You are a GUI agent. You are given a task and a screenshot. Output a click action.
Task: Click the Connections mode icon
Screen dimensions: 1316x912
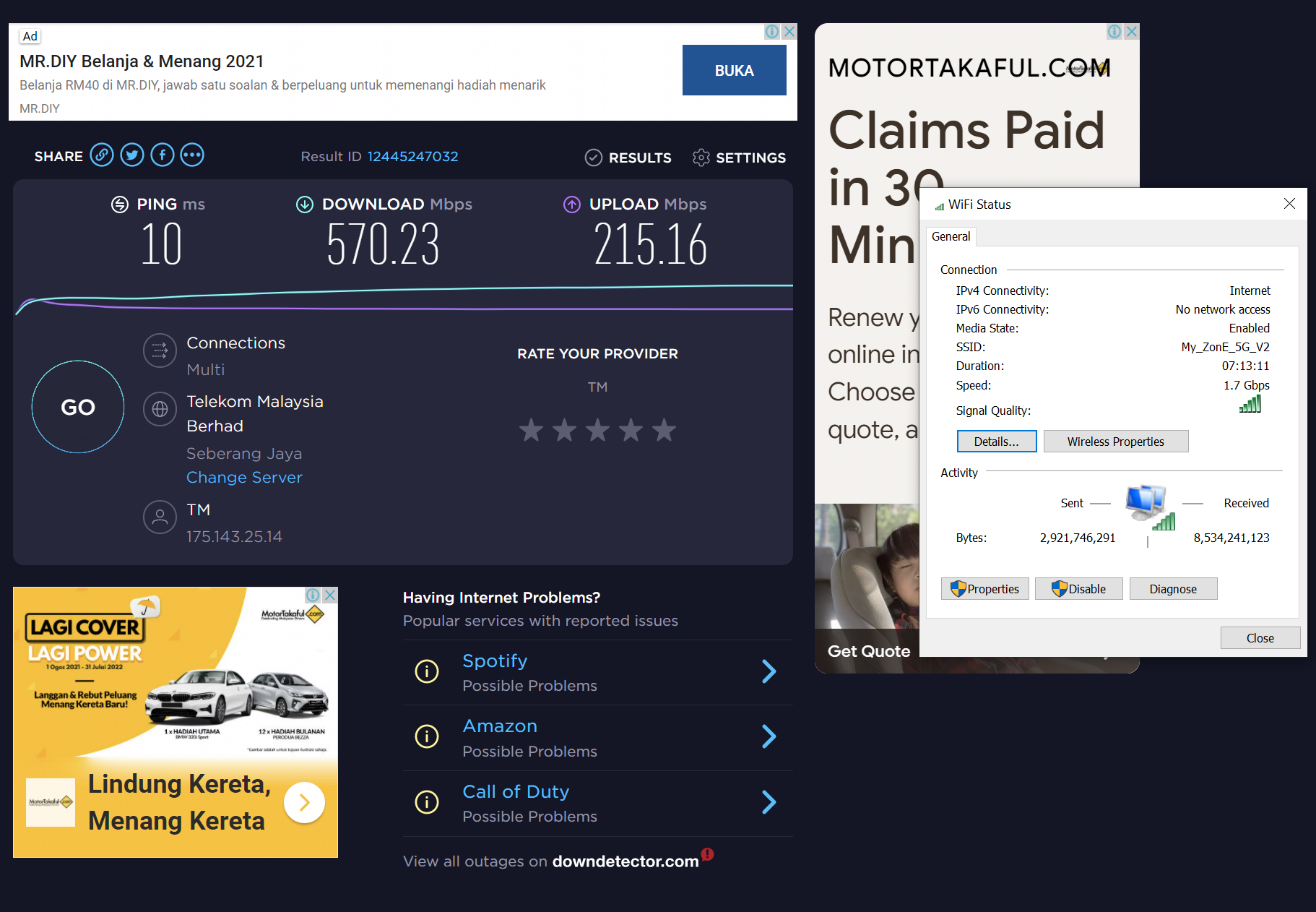(160, 350)
